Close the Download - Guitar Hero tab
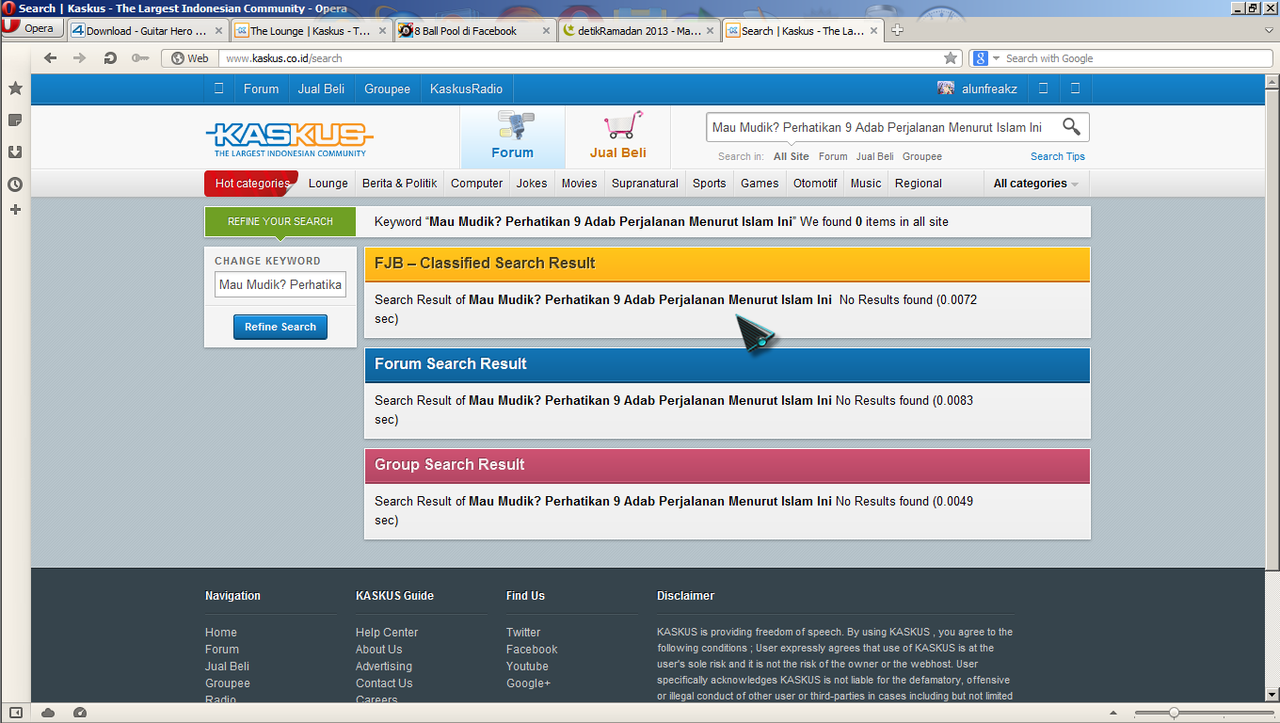The width and height of the screenshot is (1280, 723). [x=218, y=31]
